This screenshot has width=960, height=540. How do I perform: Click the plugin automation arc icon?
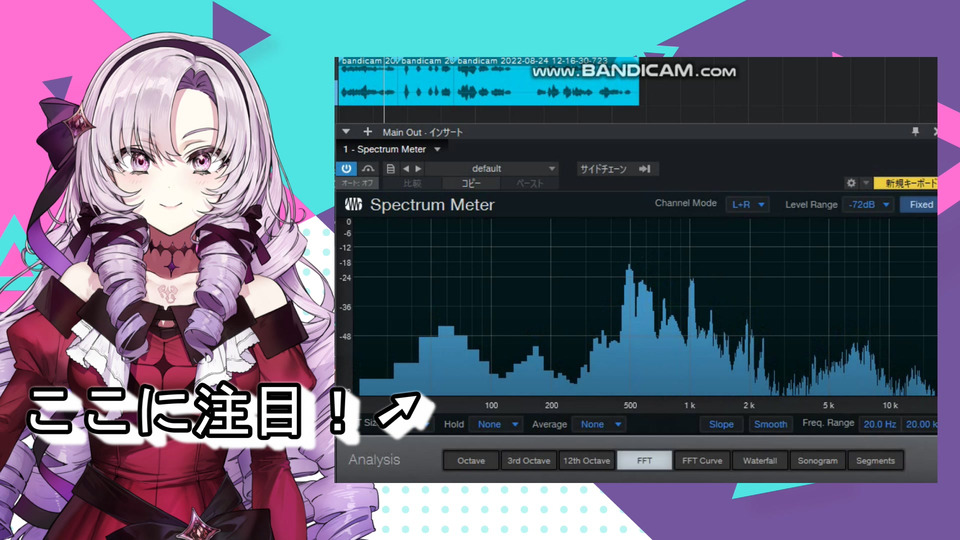[368, 168]
